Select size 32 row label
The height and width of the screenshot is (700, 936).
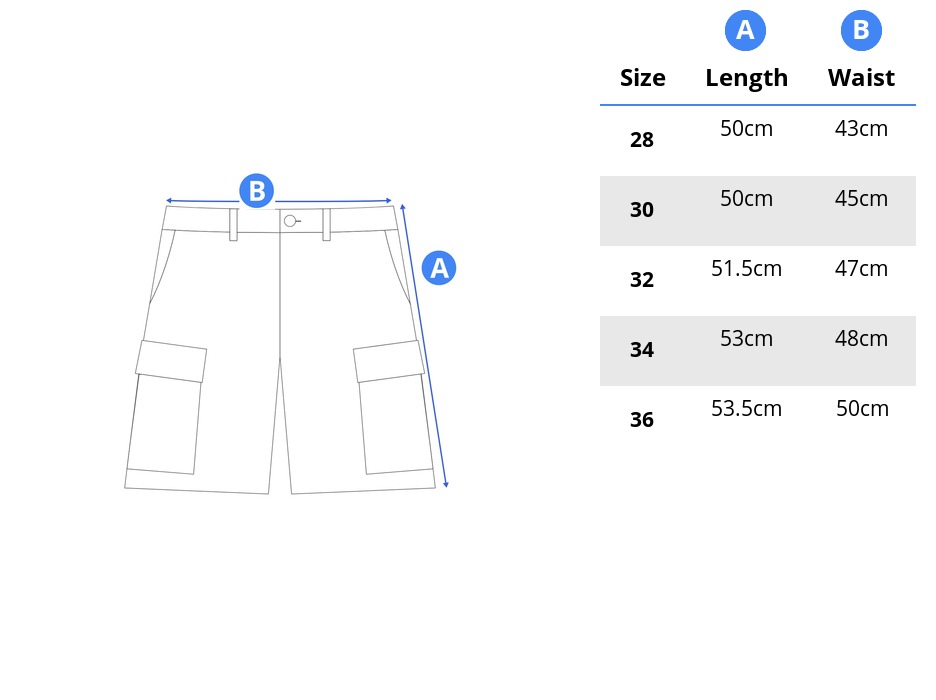pyautogui.click(x=642, y=279)
